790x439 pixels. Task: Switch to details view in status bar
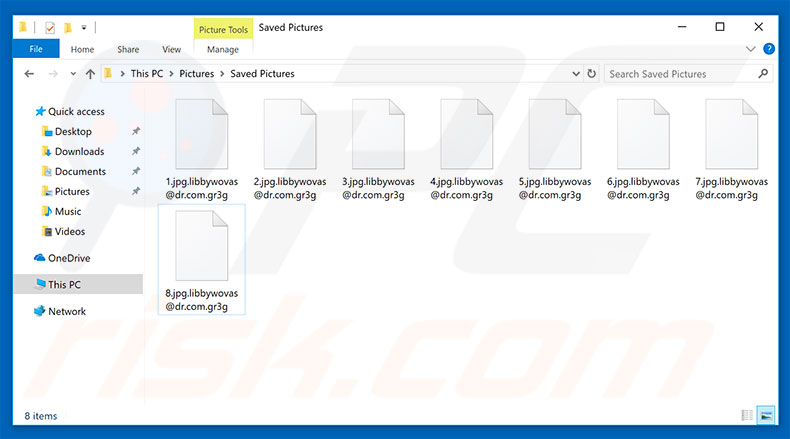(748, 415)
